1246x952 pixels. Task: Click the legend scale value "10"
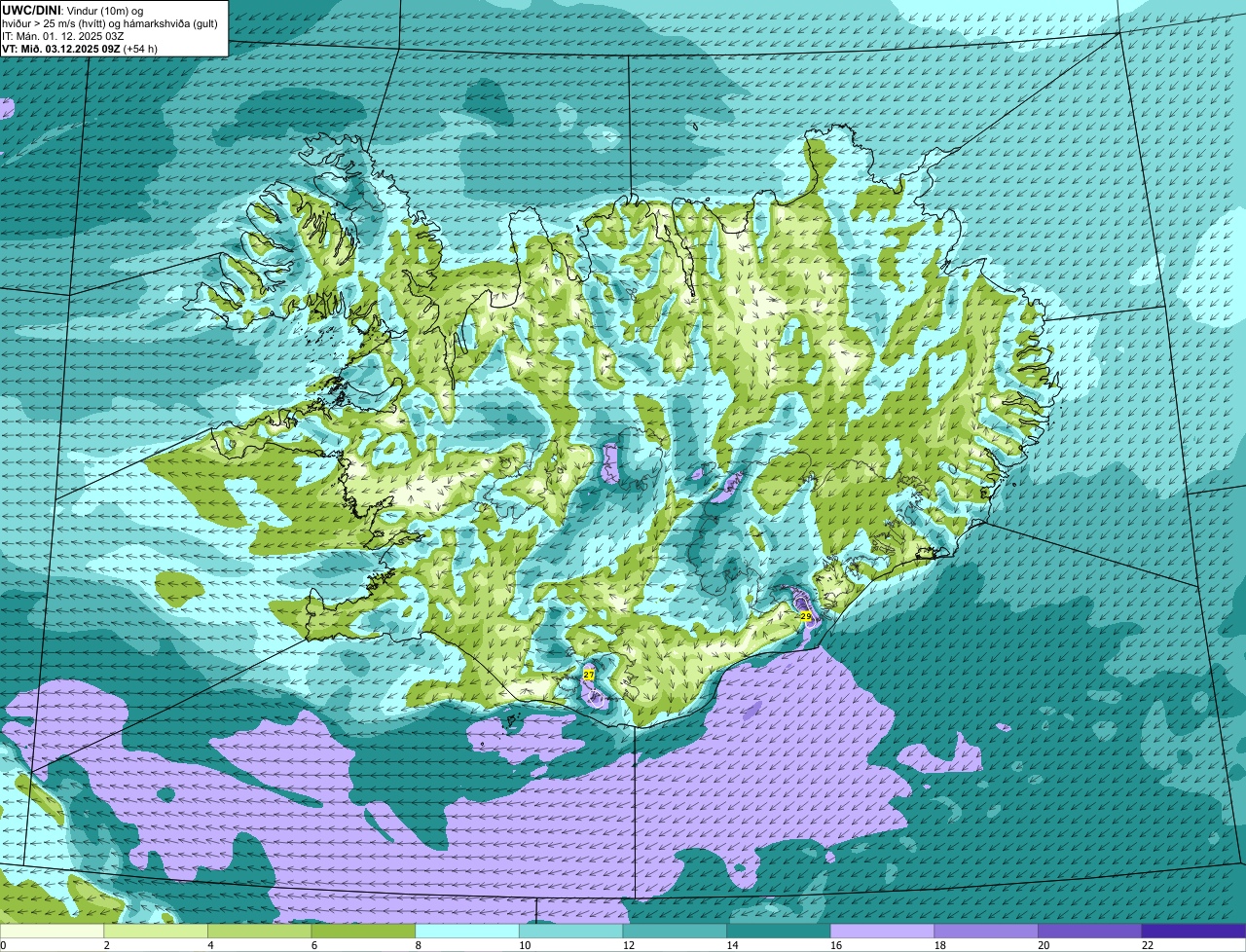[525, 945]
